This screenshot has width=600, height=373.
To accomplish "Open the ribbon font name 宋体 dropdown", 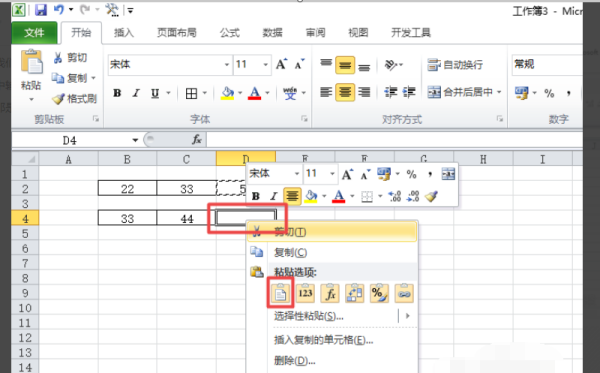I will coord(227,65).
